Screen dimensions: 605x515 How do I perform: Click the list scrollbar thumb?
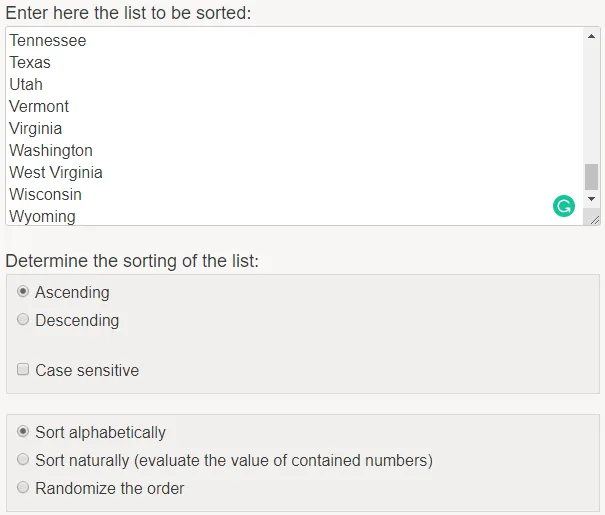coord(591,177)
